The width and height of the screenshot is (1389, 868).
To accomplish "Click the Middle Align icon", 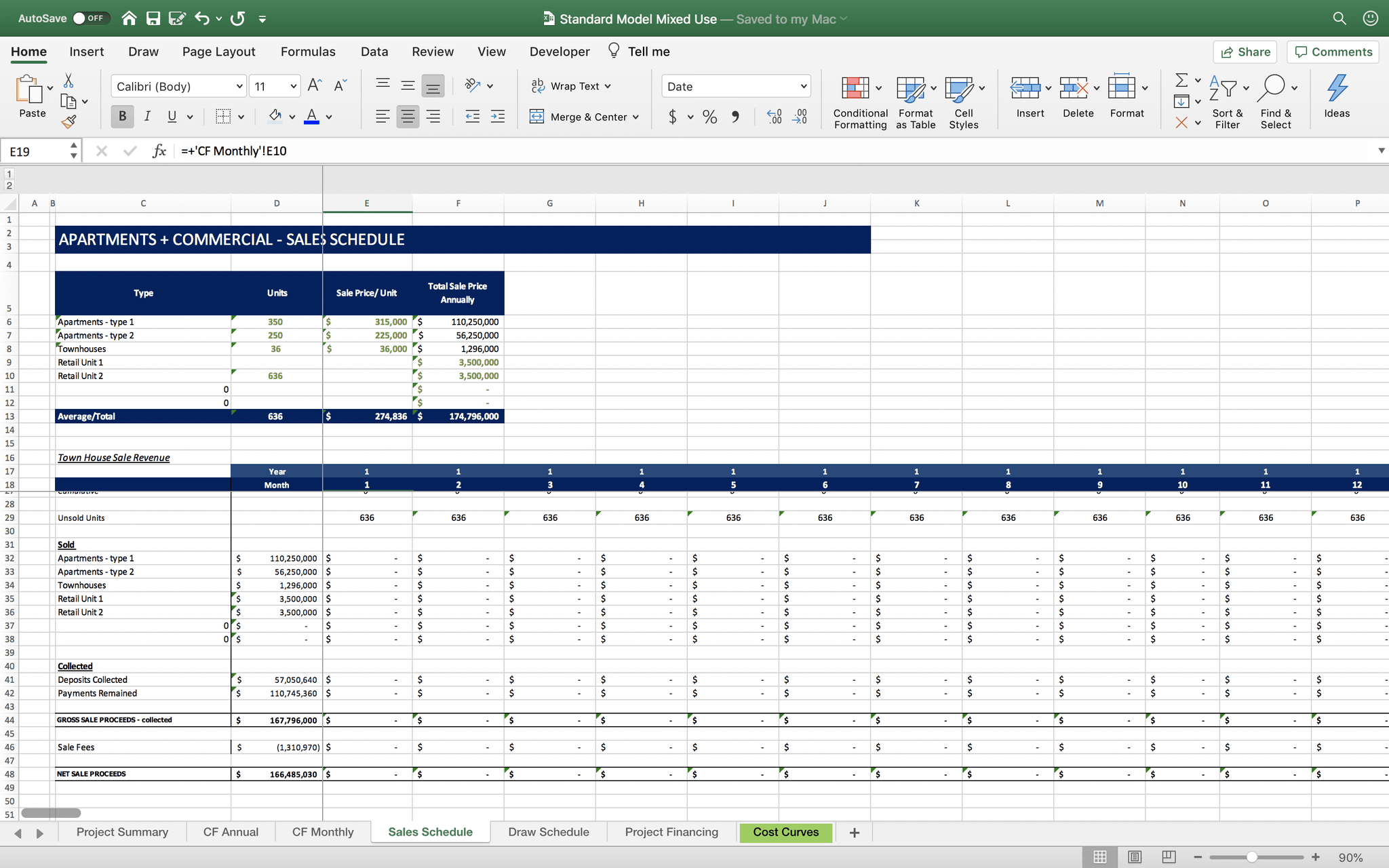I will coord(408,85).
